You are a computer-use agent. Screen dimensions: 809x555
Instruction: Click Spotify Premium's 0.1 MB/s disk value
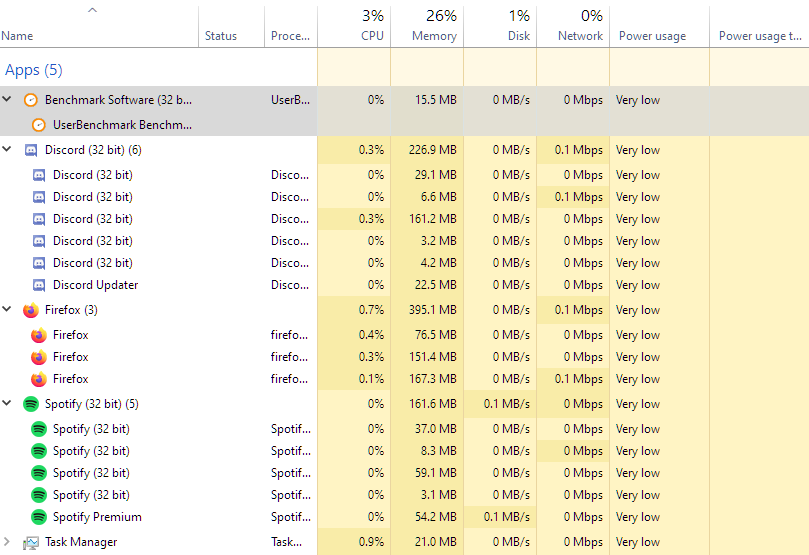coord(507,517)
